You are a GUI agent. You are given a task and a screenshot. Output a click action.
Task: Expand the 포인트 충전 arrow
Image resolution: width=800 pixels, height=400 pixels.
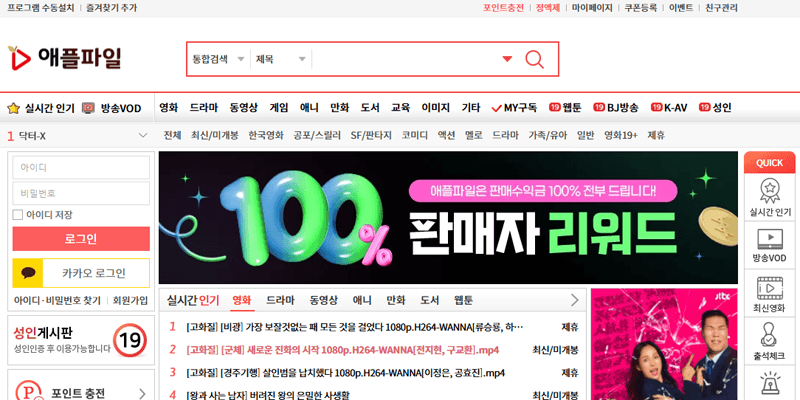click(142, 394)
